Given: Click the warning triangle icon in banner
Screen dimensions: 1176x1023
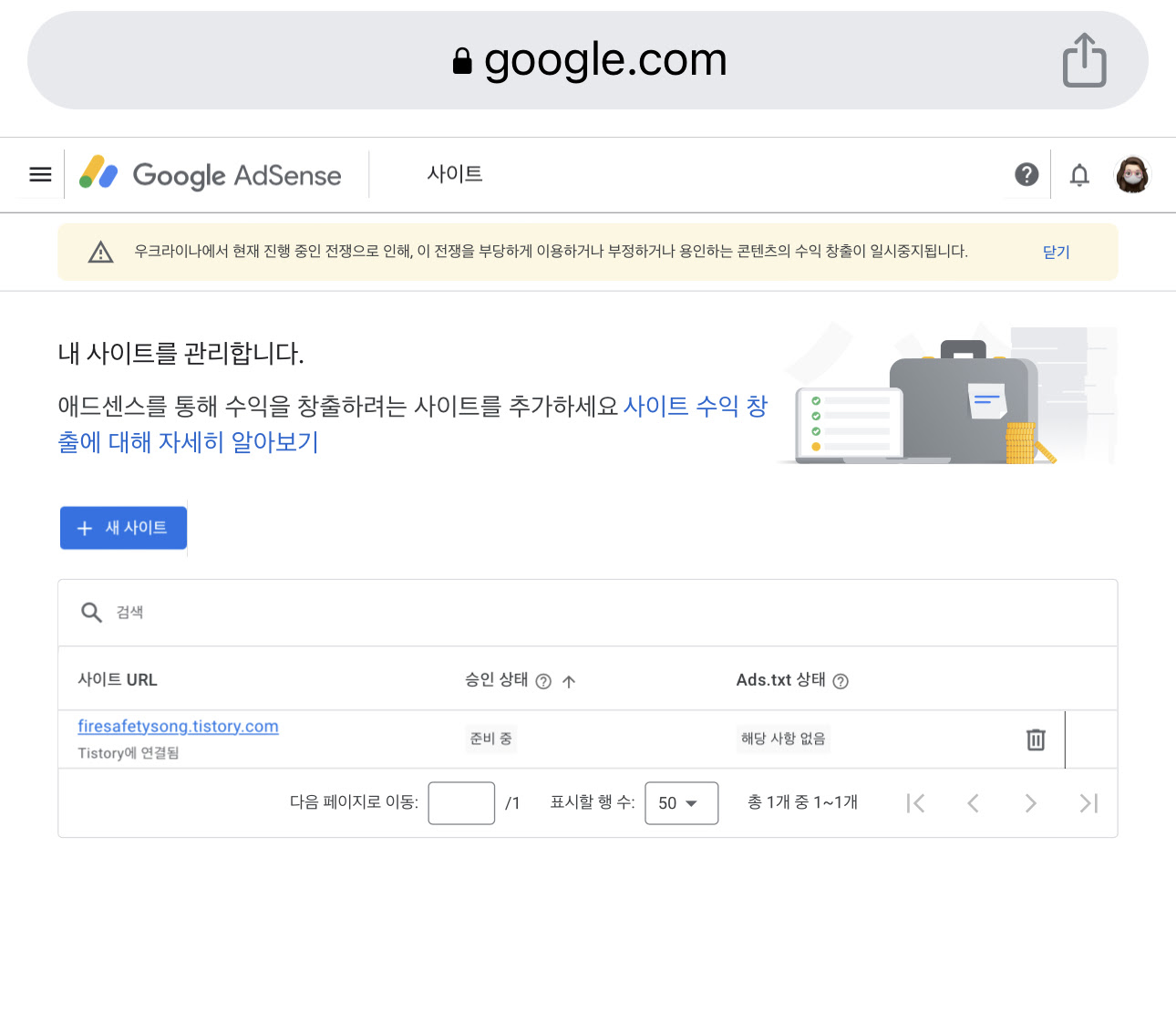Looking at the screenshot, I should click(100, 253).
